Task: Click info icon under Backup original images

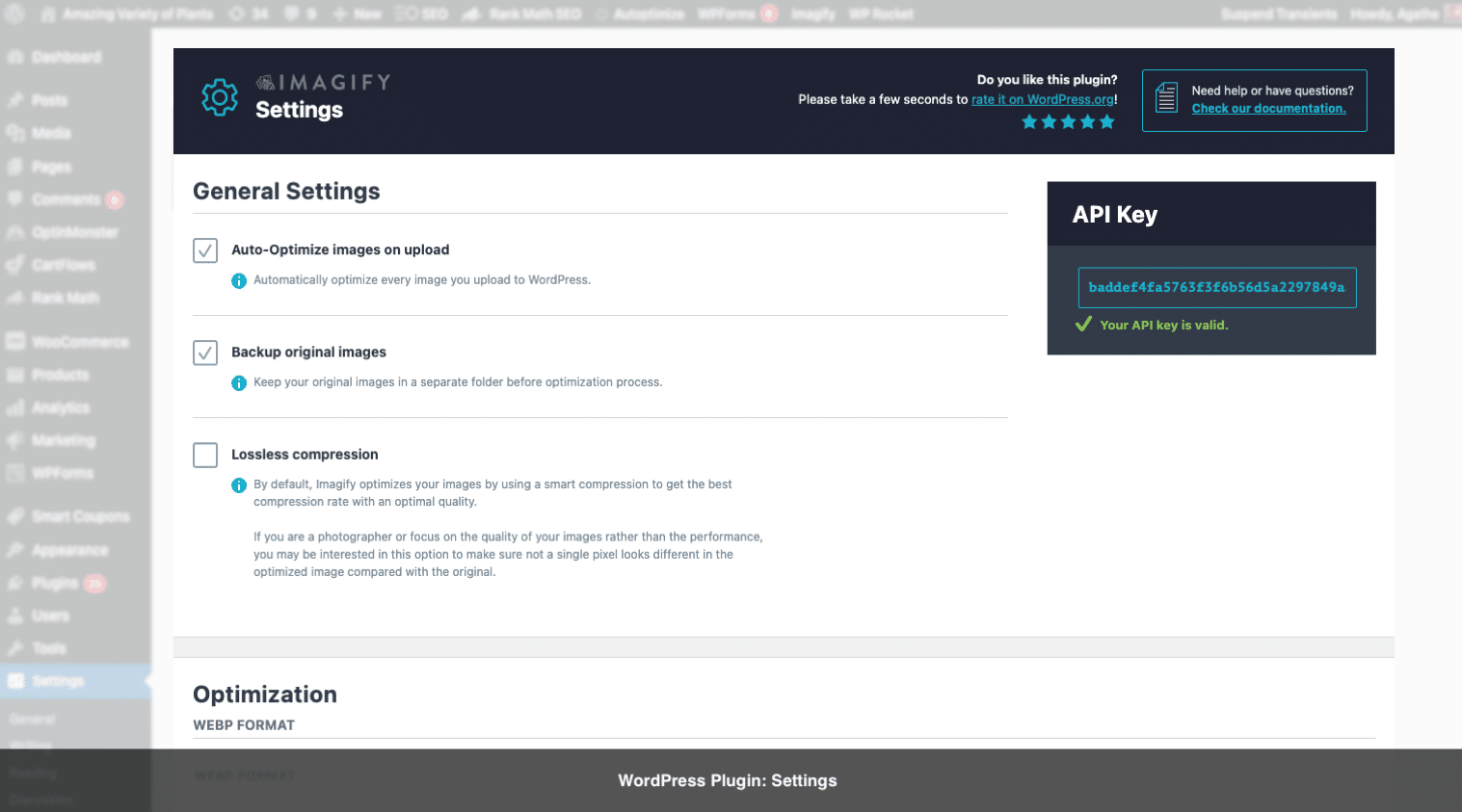Action: click(x=239, y=382)
